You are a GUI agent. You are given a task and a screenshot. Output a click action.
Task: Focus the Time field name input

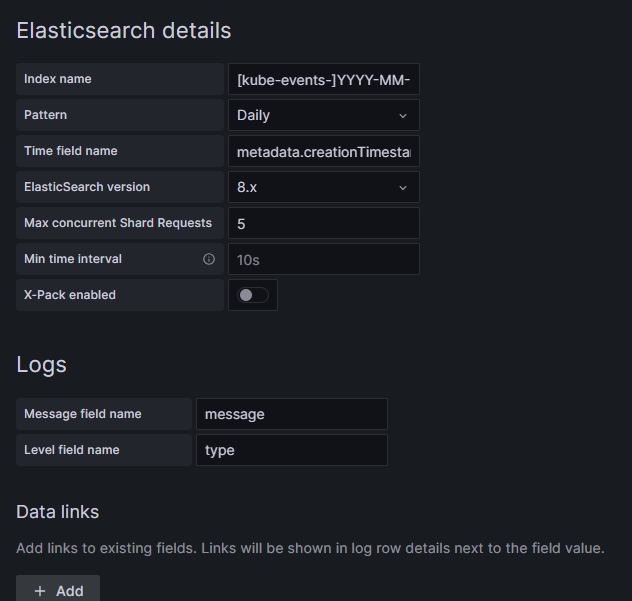coord(324,151)
